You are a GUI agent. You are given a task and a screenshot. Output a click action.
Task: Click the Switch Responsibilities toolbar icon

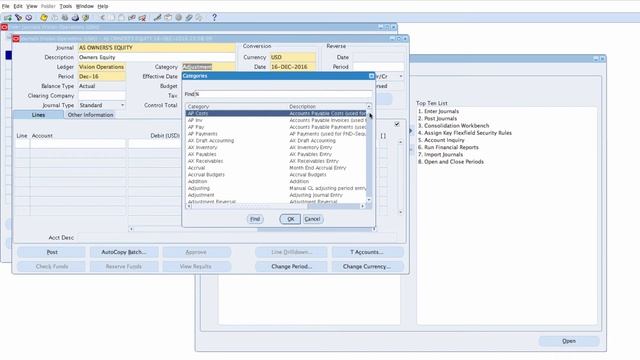click(x=64, y=18)
